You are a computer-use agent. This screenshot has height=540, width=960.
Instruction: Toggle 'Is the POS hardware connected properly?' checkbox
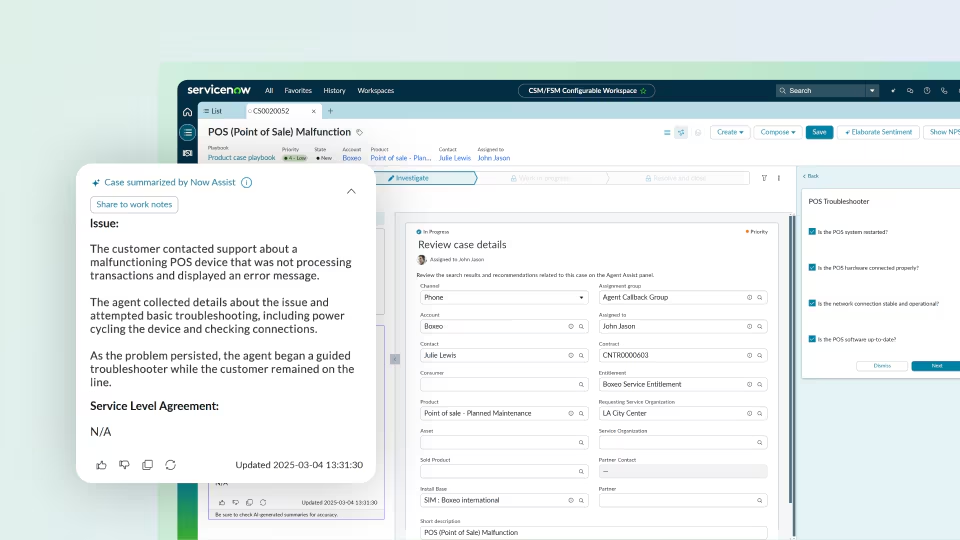[812, 268]
